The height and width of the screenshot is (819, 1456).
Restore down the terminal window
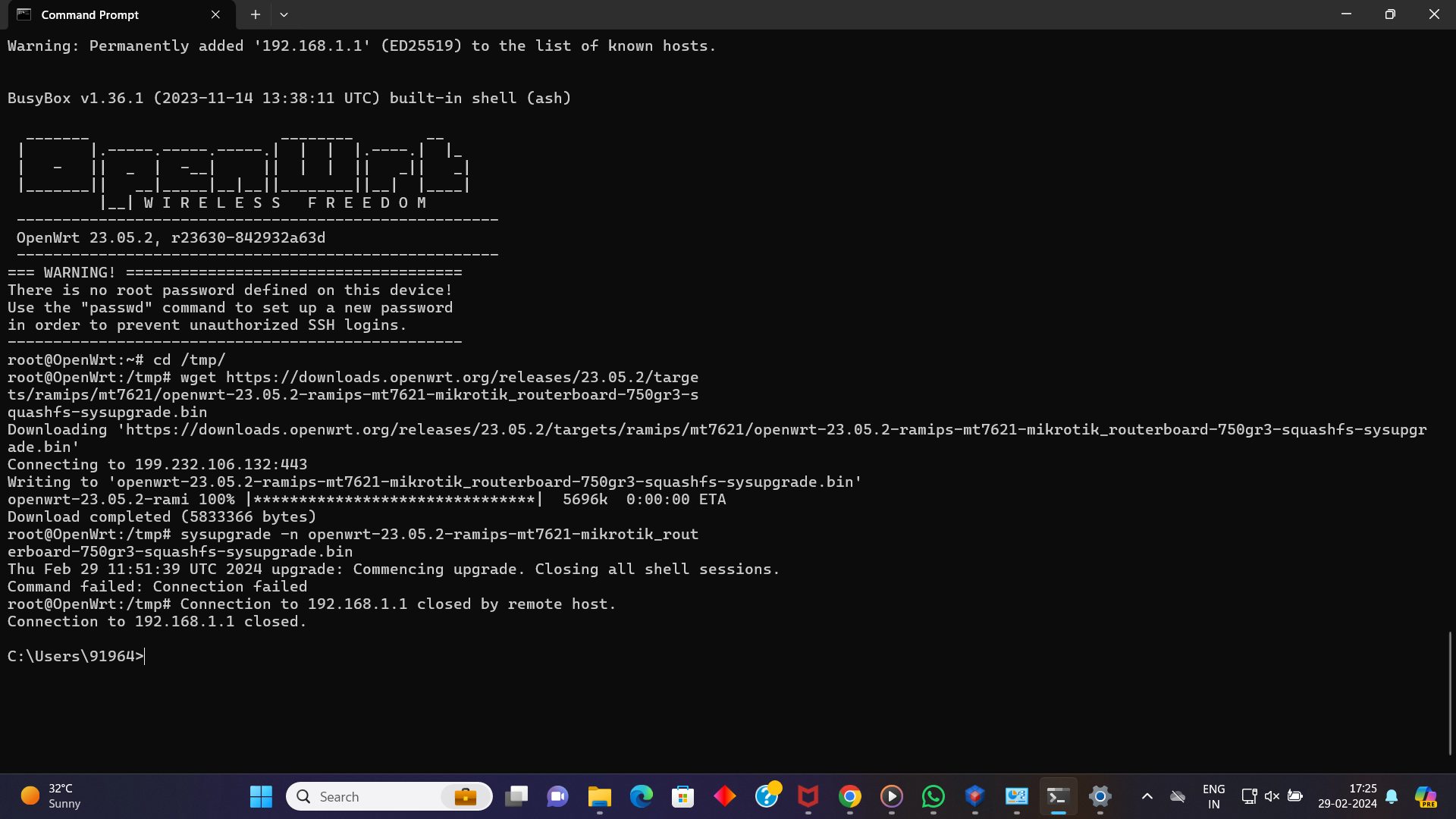point(1390,14)
